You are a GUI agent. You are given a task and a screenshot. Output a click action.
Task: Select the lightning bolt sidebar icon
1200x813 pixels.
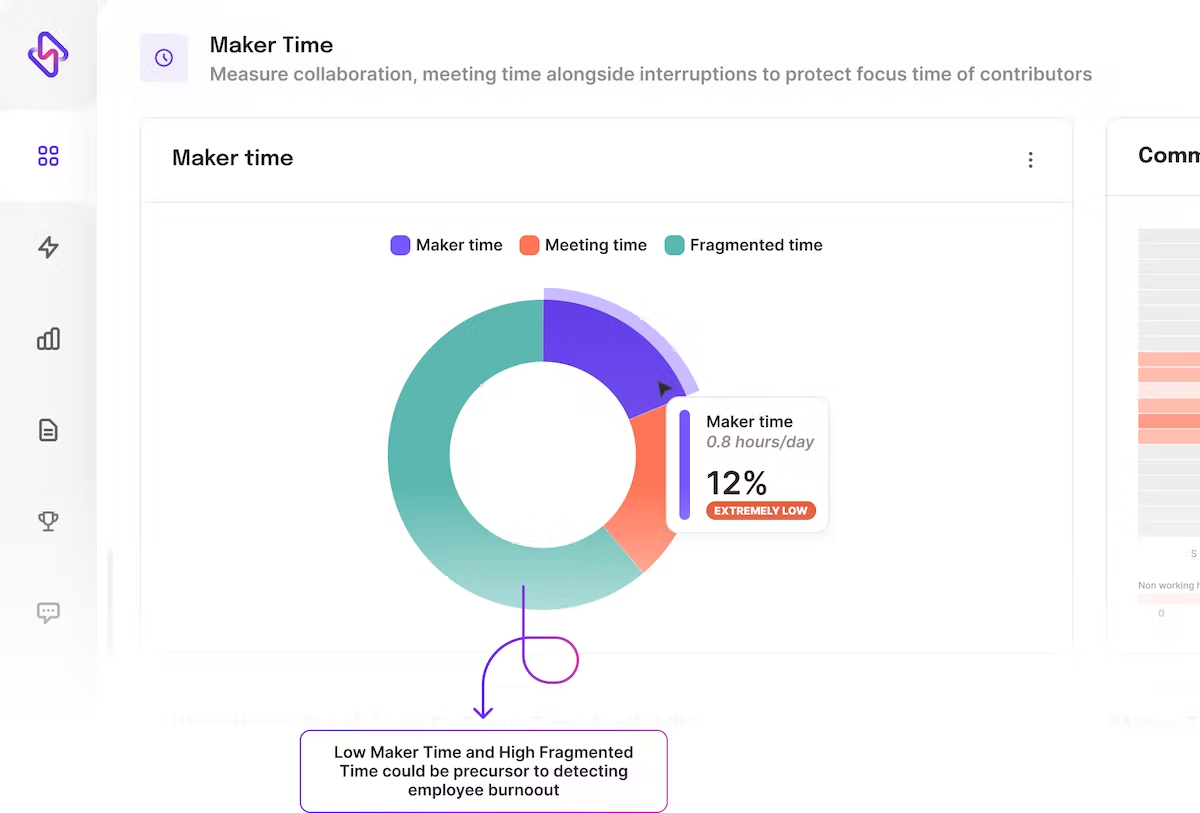[48, 247]
